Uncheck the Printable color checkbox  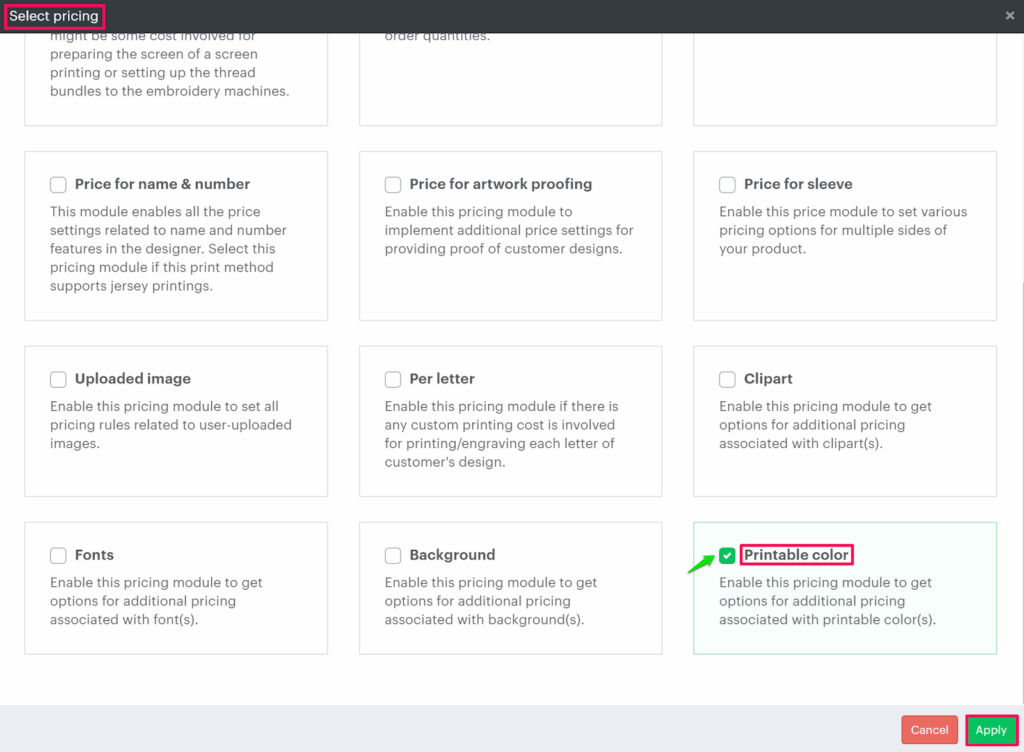click(x=727, y=556)
